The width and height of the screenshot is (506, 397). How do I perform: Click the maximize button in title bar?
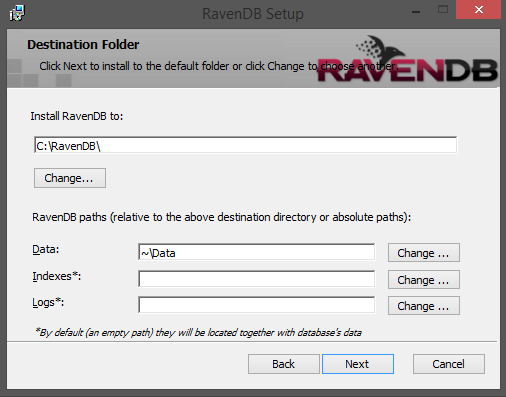point(443,10)
